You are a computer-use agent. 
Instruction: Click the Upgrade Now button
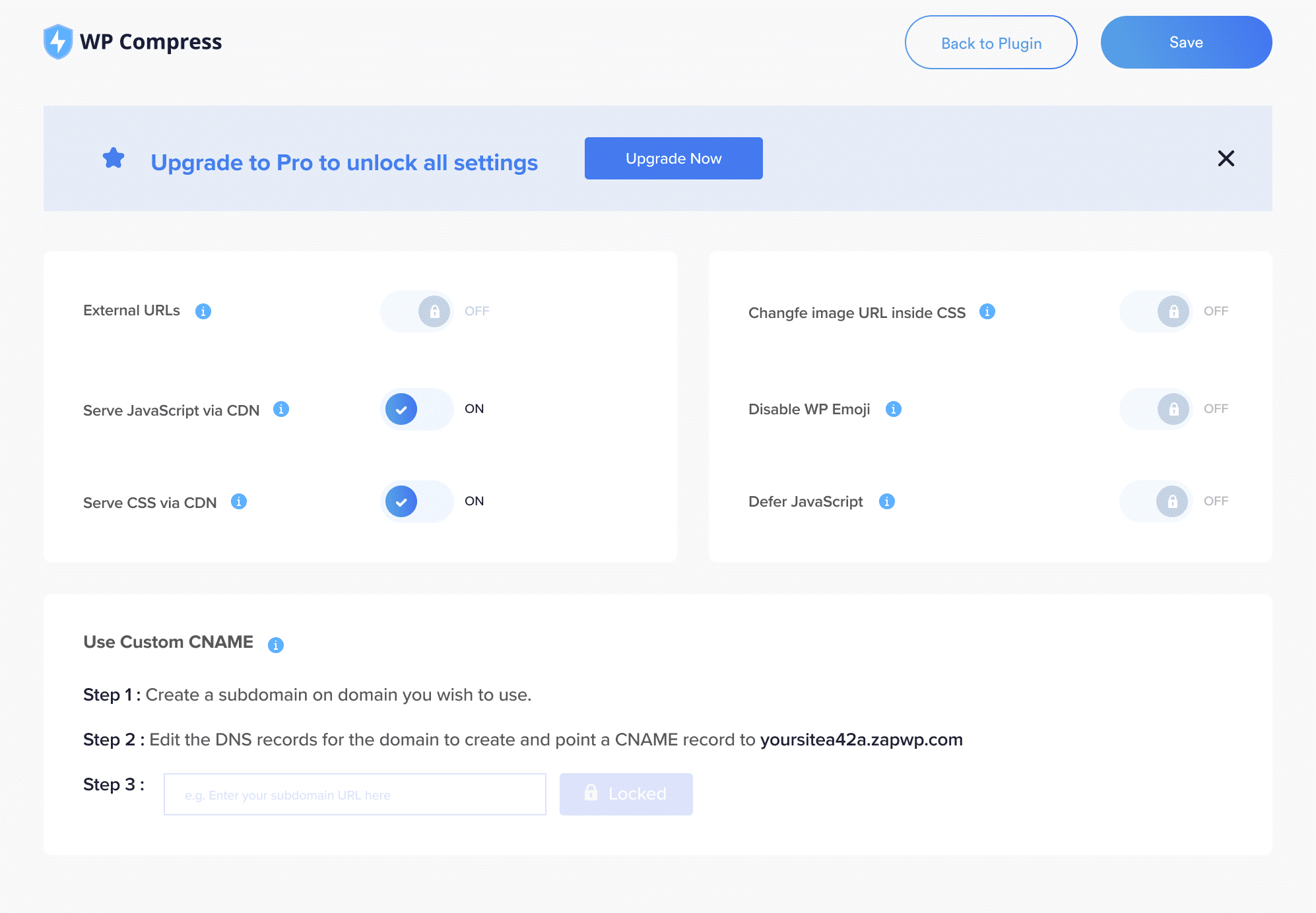click(x=673, y=158)
